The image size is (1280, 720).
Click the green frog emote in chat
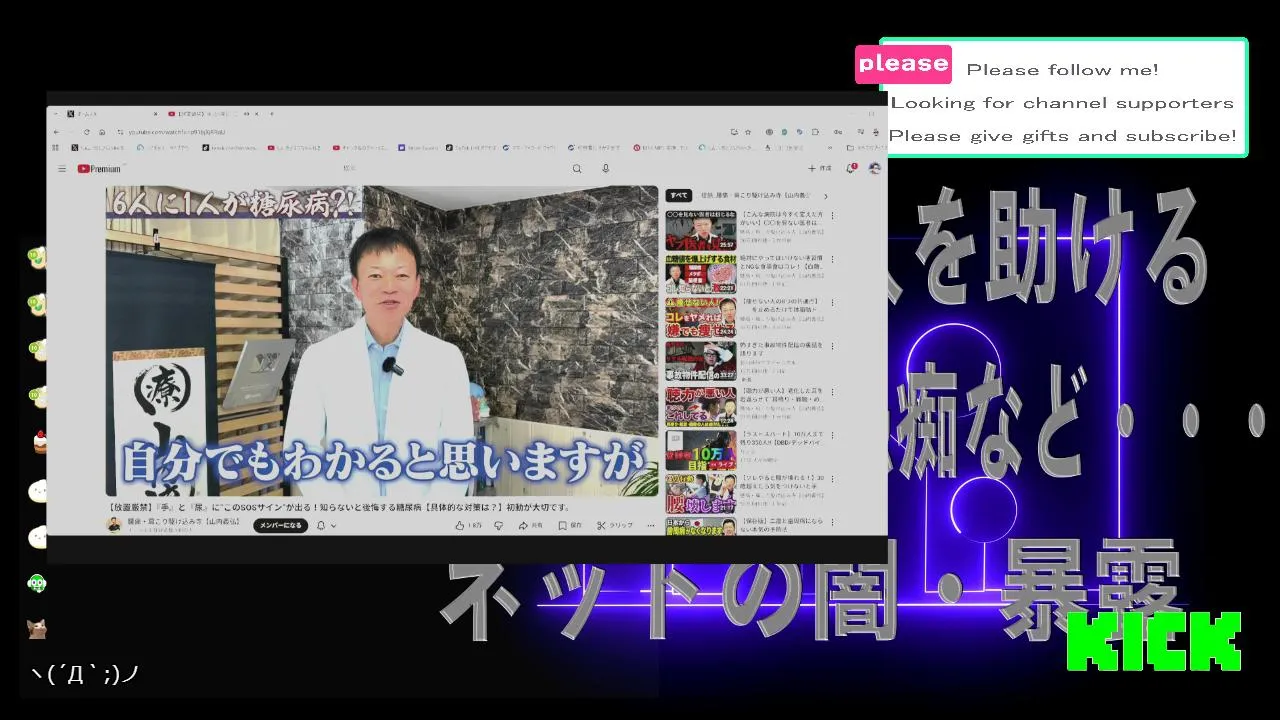tap(37, 583)
